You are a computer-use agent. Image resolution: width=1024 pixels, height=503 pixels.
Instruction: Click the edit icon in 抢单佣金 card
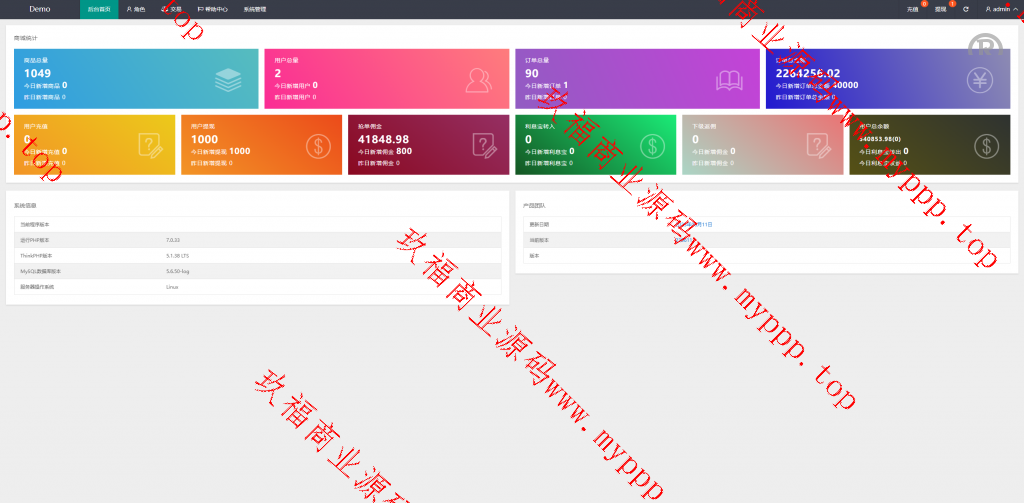click(485, 146)
